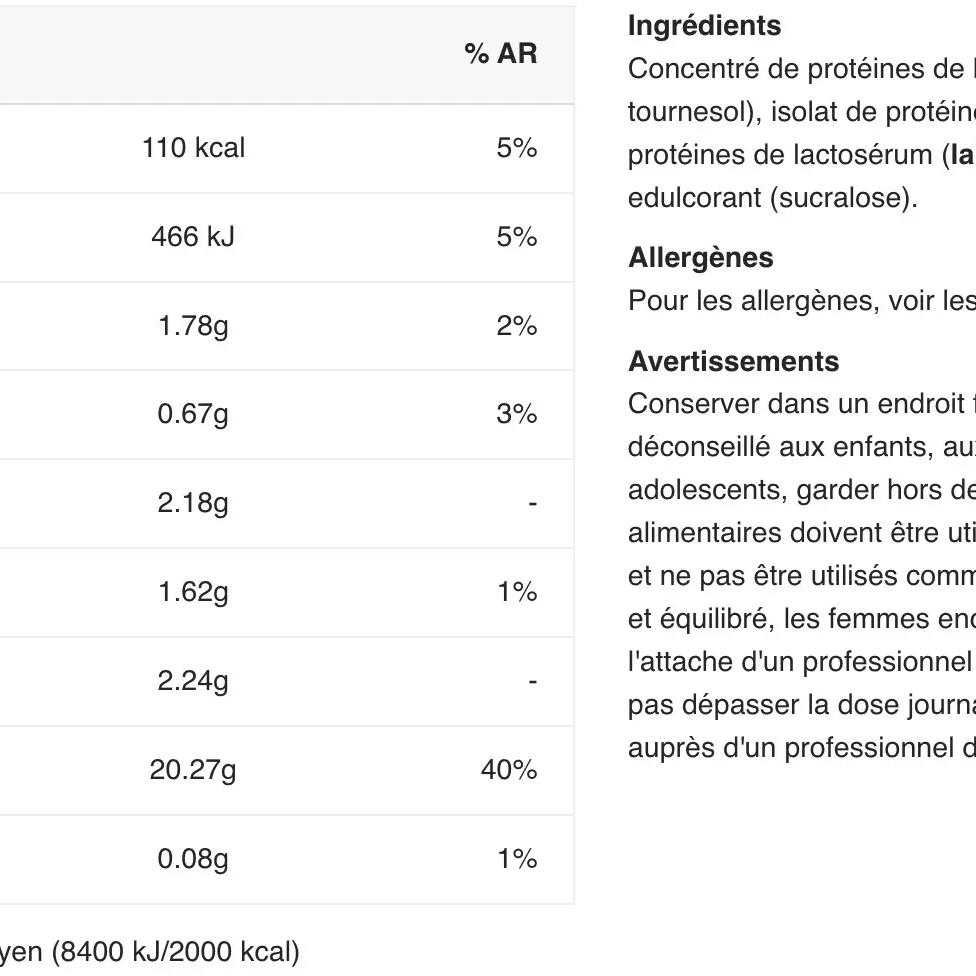Click the Avertissements heading
The image size is (976, 976).
(x=733, y=361)
